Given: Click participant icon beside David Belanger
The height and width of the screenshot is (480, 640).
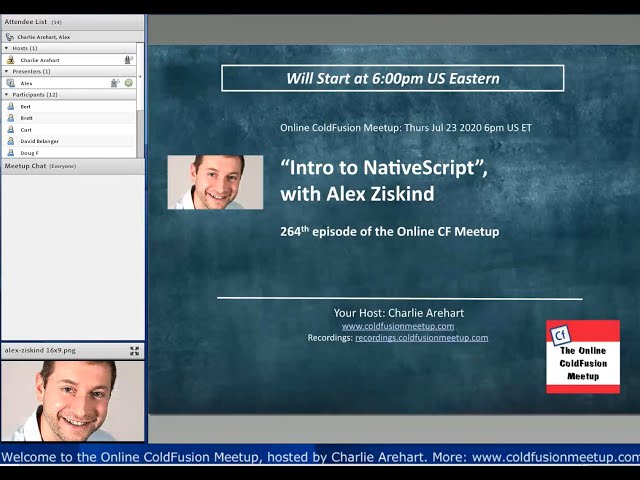Looking at the screenshot, I should click(x=11, y=141).
